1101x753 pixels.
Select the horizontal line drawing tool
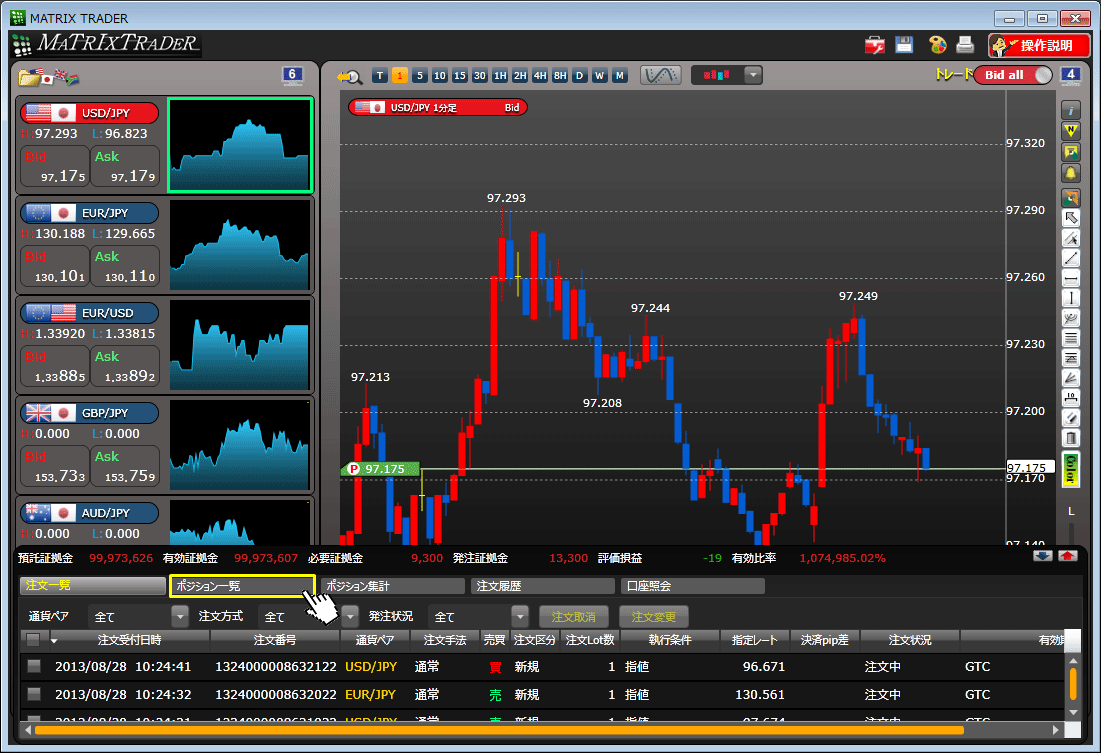pos(1070,279)
